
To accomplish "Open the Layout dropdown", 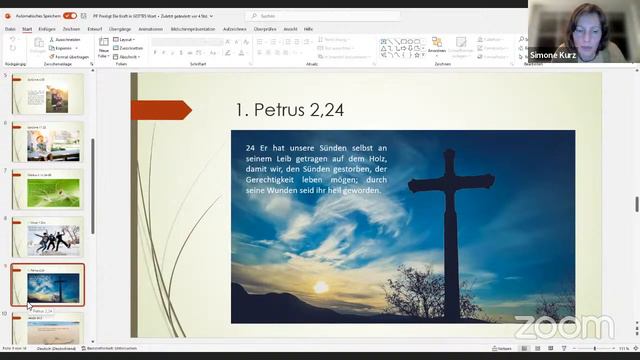I will 124,40.
